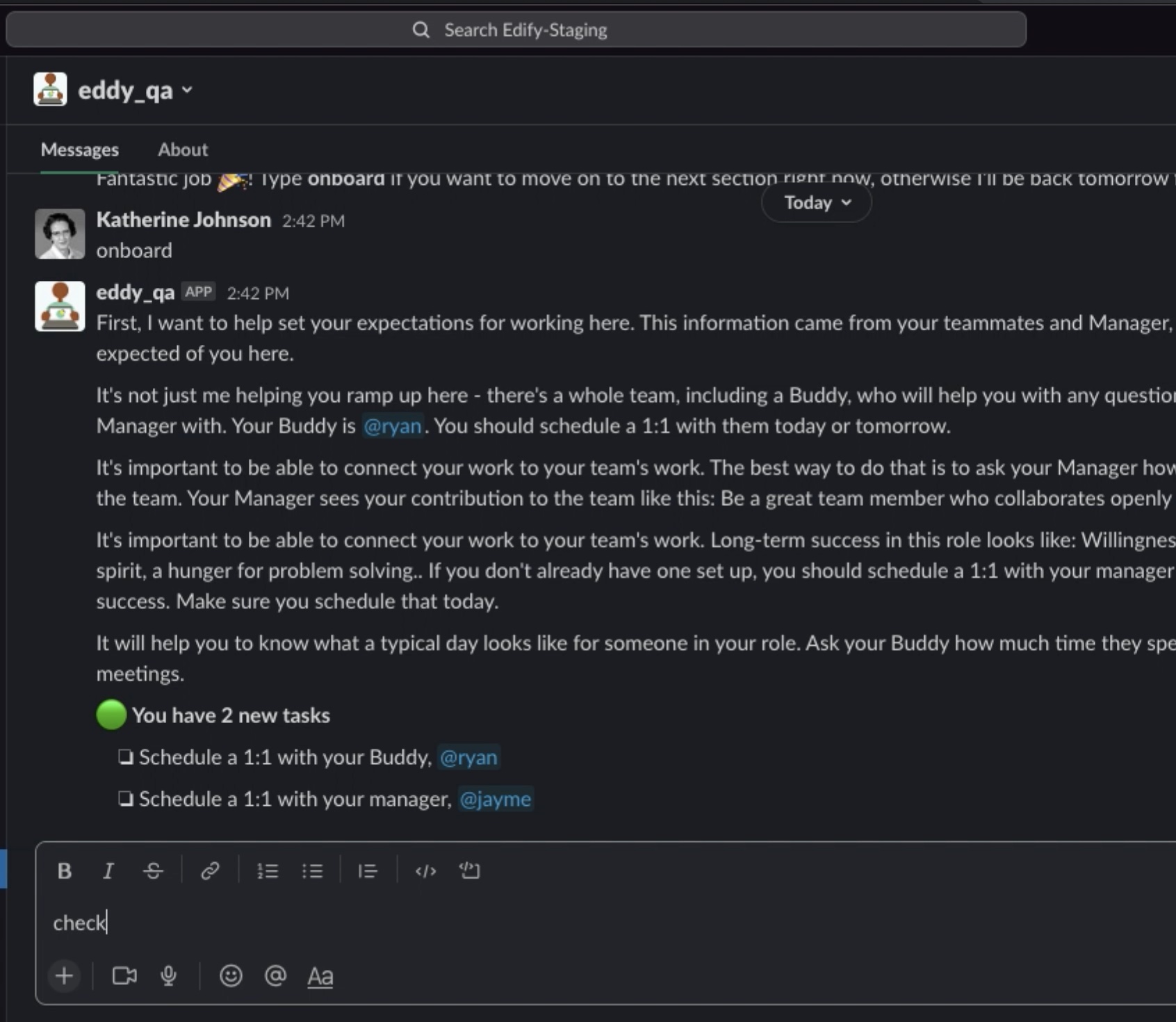Record a video clip

(124, 976)
